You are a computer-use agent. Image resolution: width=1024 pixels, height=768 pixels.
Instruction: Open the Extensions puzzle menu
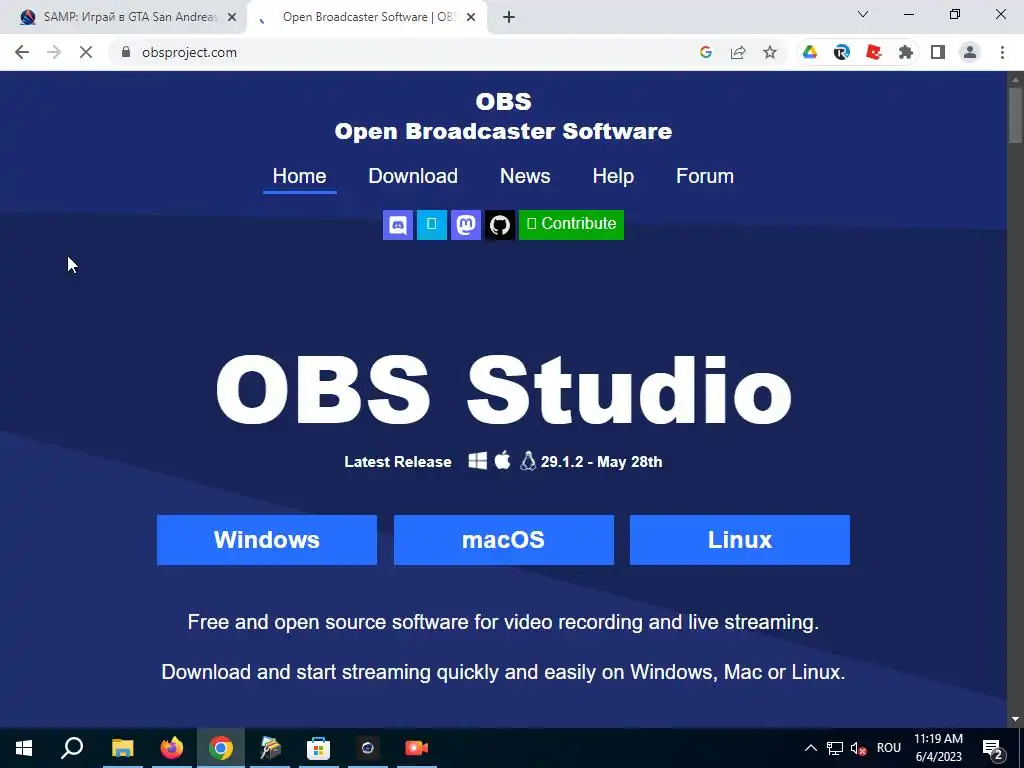906,52
